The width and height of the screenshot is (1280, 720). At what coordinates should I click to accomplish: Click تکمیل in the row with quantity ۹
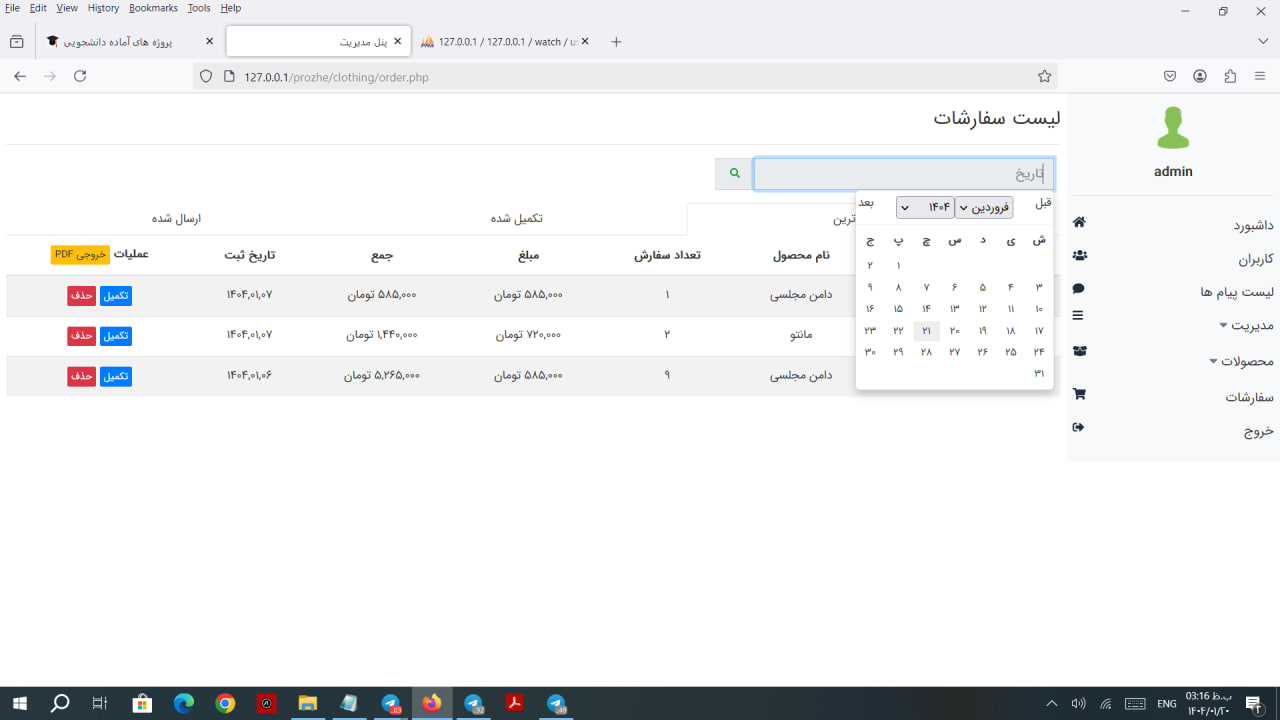[116, 376]
